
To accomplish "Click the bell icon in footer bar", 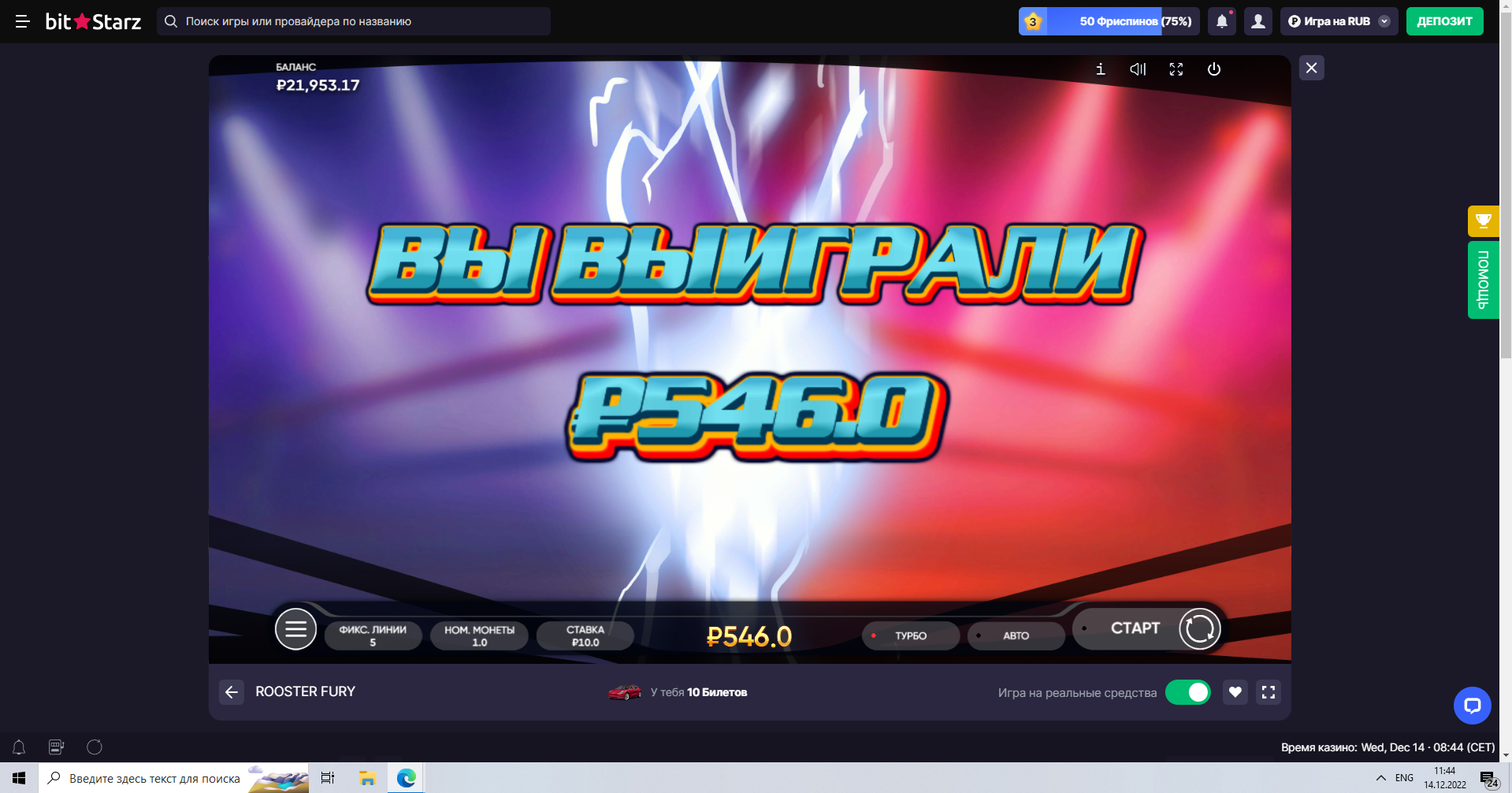I will tap(19, 747).
